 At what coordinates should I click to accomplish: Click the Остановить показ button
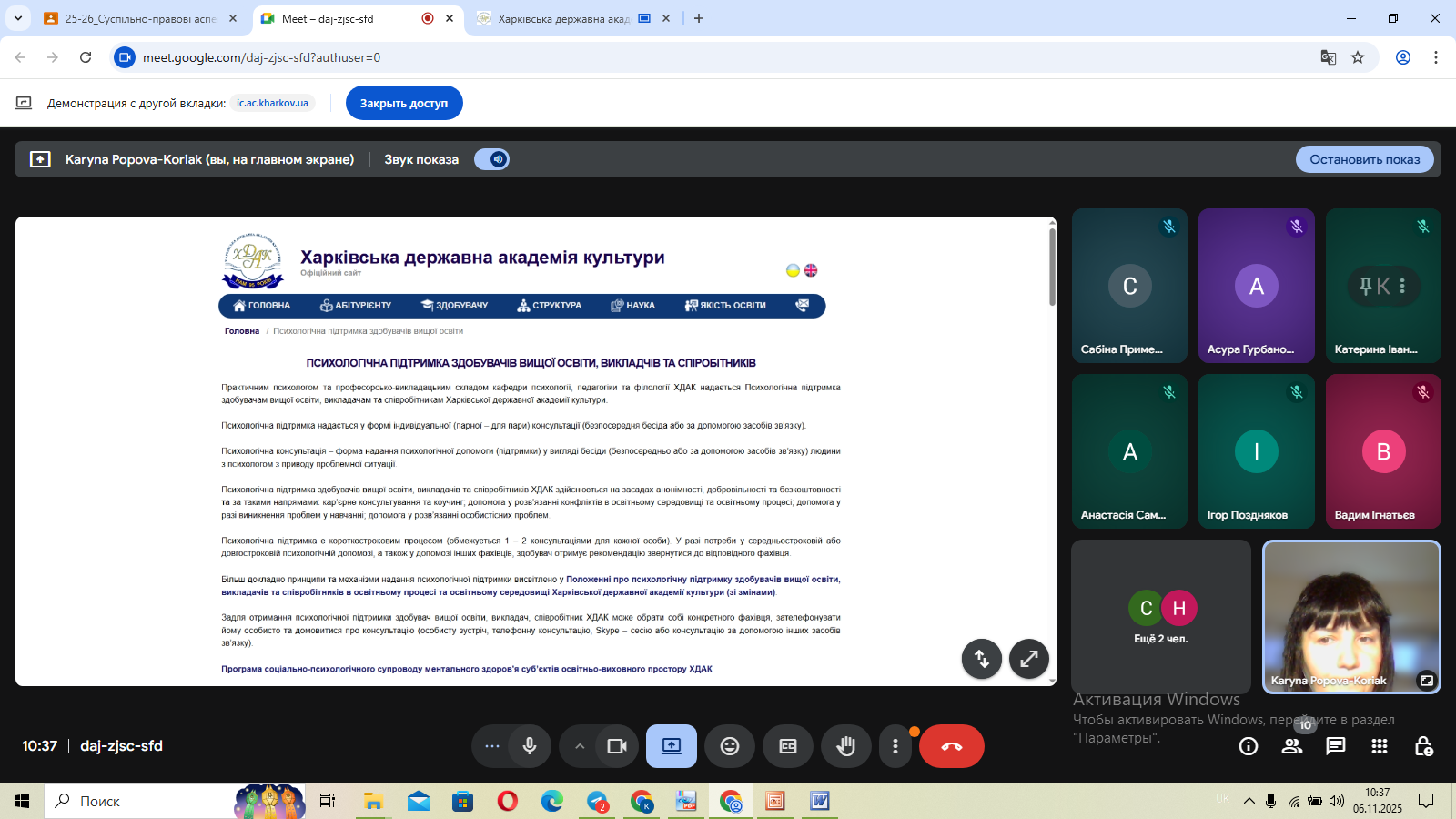[1364, 159]
